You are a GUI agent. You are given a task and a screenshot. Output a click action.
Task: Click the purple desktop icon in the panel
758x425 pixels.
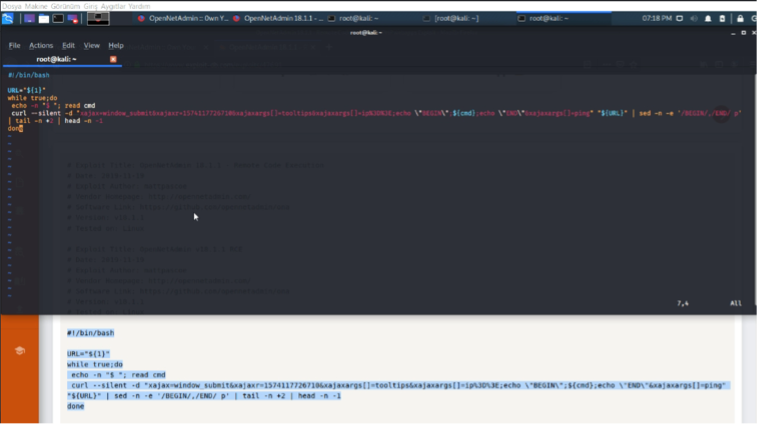pyautogui.click(x=29, y=18)
